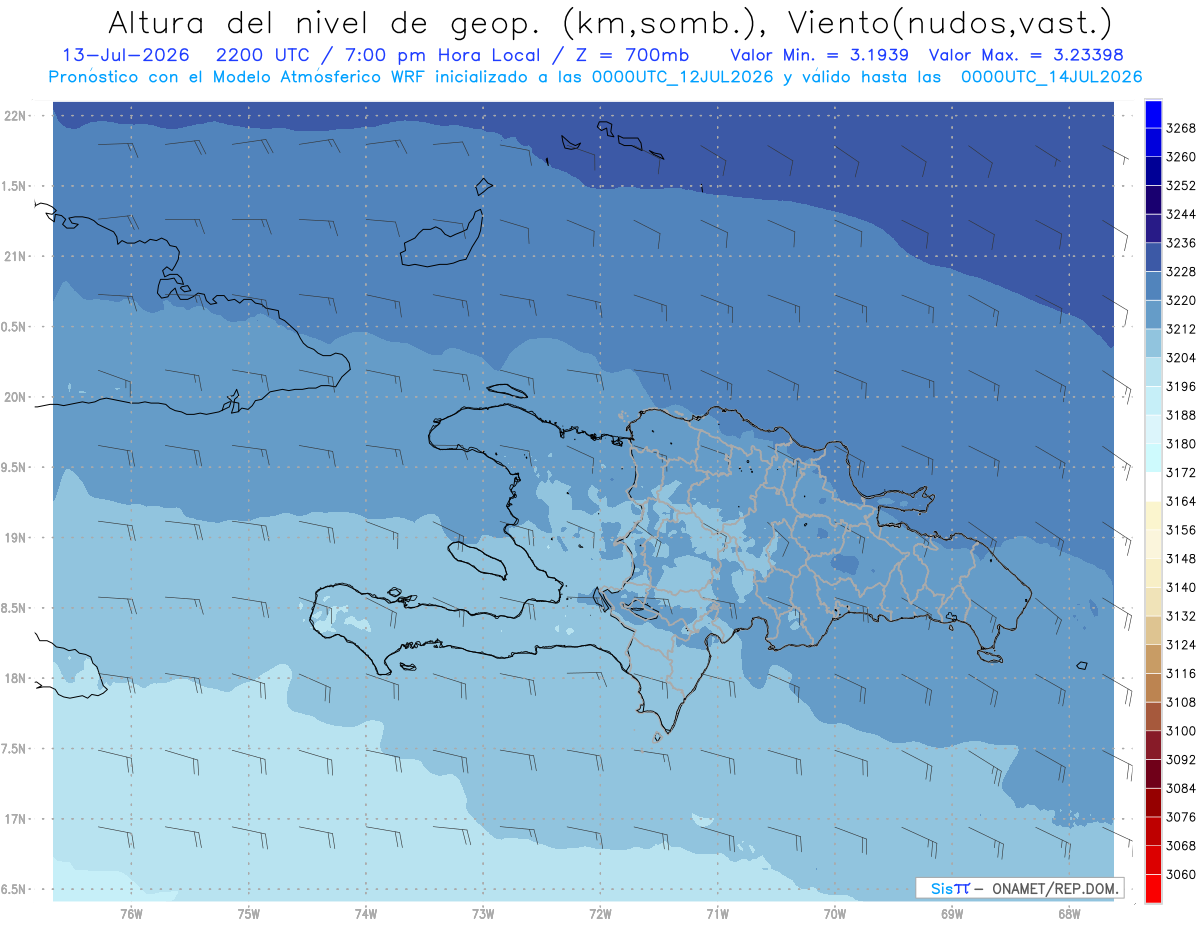
Task: Click the '3180' color scale value
Action: click(1181, 443)
